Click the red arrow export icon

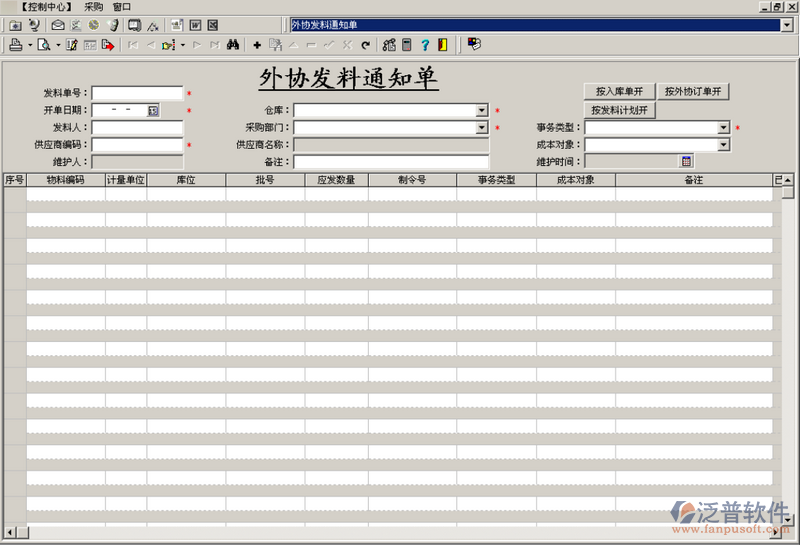pos(108,45)
